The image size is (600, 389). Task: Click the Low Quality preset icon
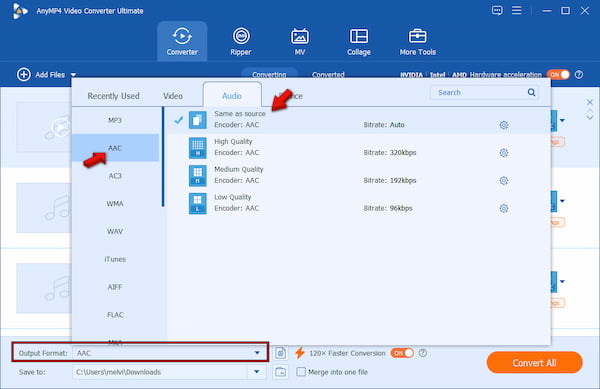(197, 203)
